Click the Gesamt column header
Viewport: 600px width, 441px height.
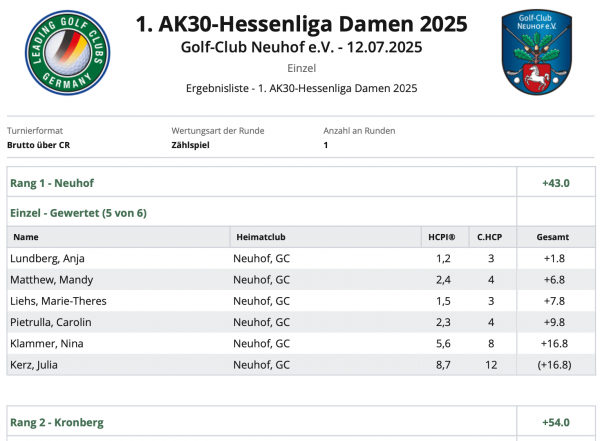pos(553,237)
